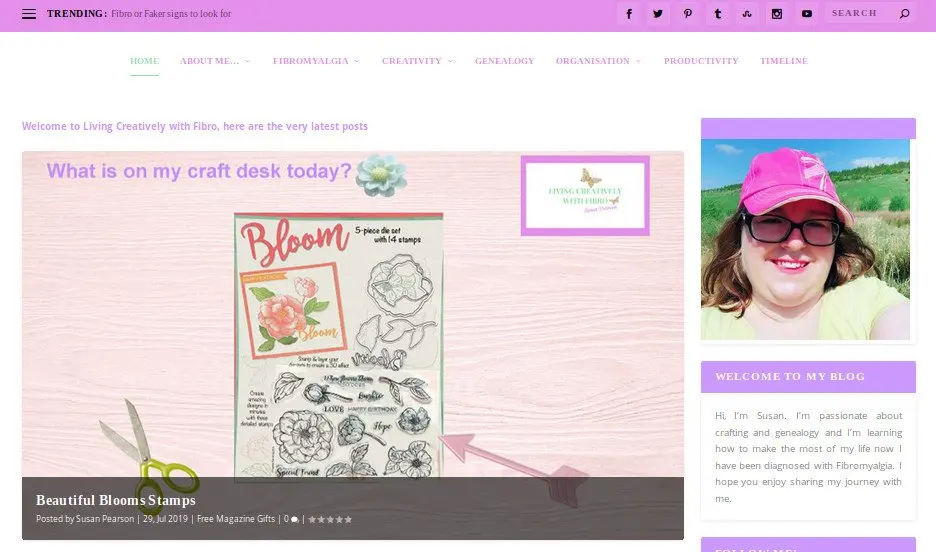Open the StumbleUpon profile icon
The width and height of the screenshot is (936, 552).
pyautogui.click(x=747, y=14)
